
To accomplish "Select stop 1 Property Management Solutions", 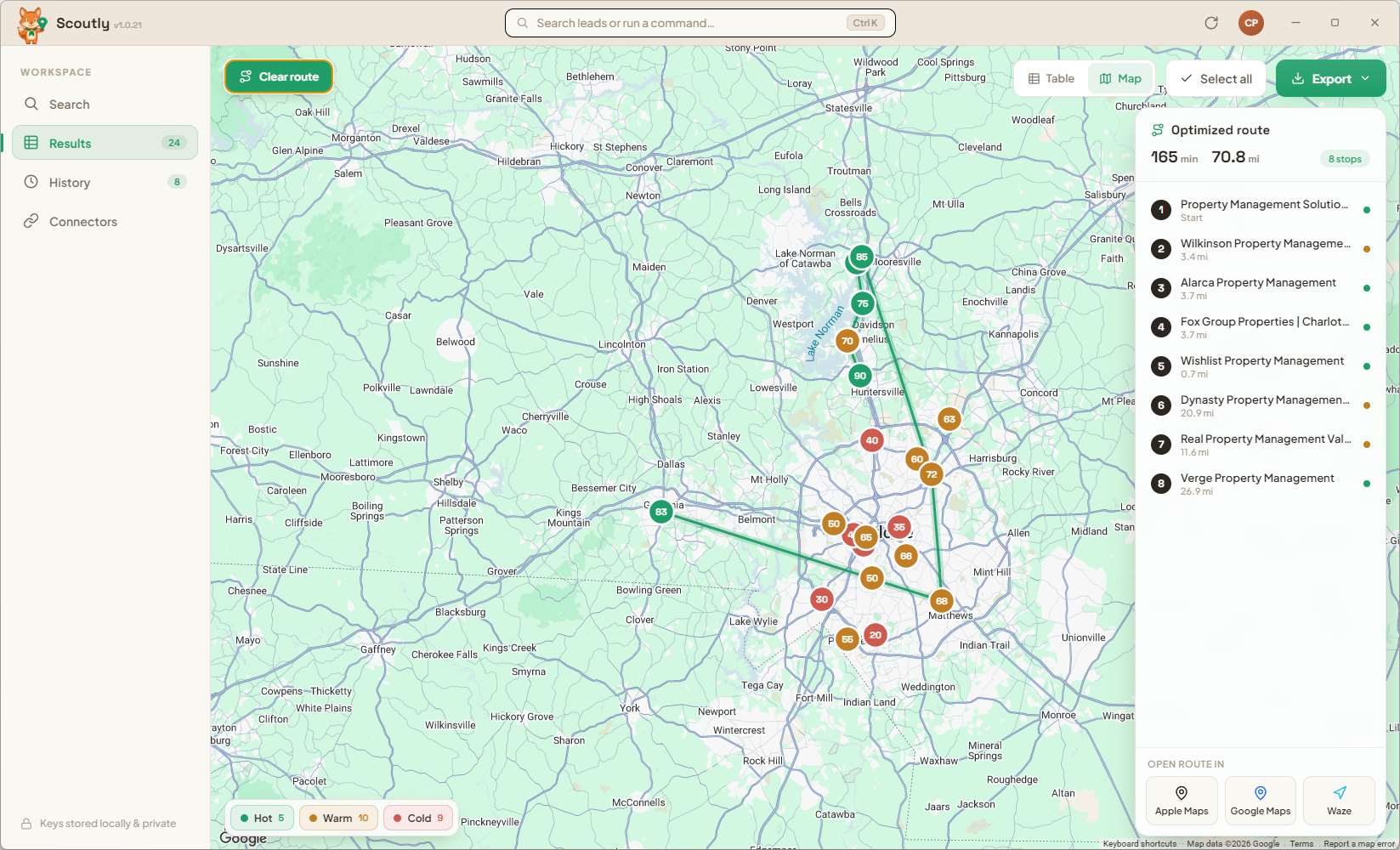I will (x=1261, y=210).
